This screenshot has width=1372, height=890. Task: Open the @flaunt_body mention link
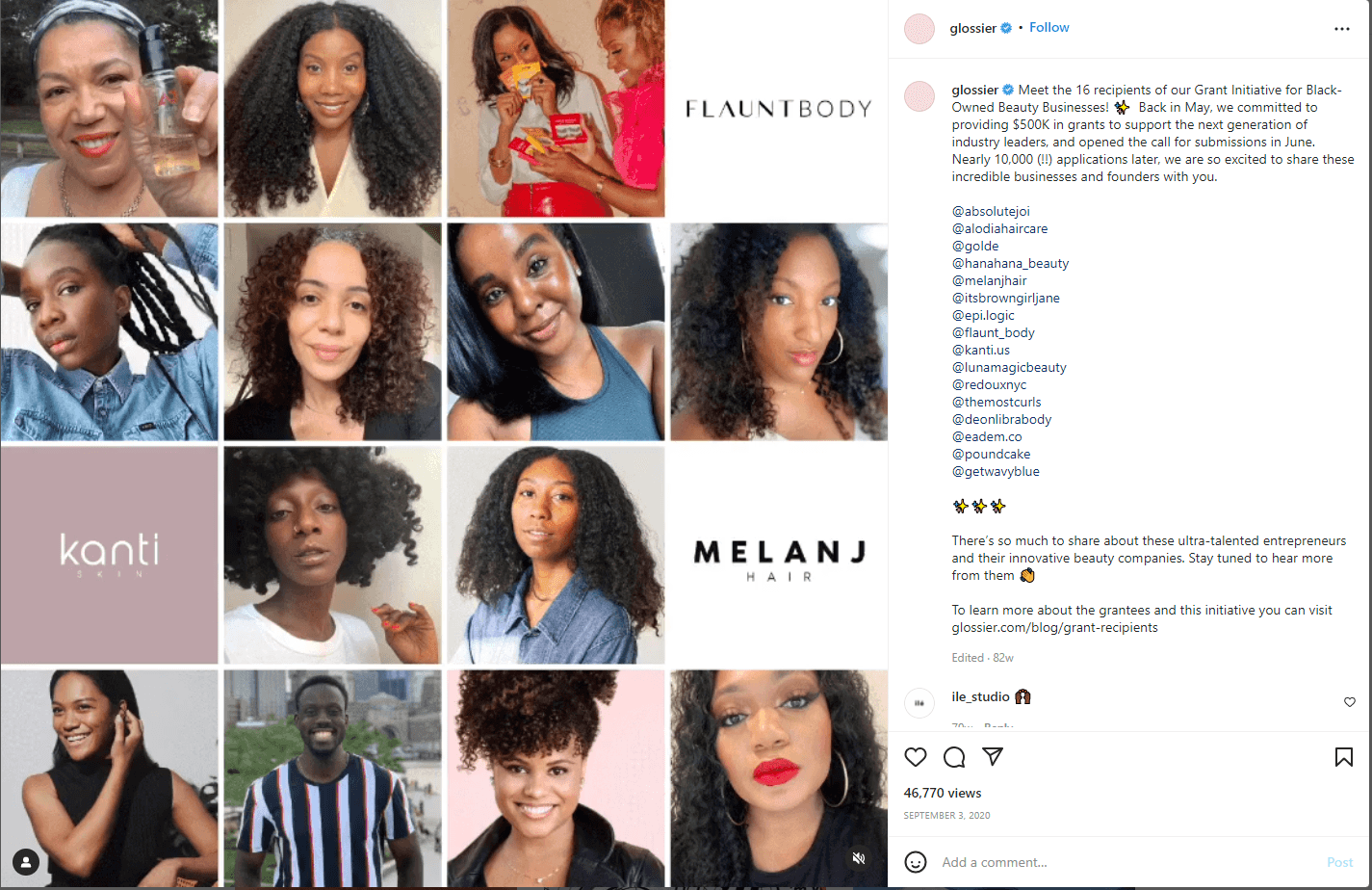coord(994,332)
